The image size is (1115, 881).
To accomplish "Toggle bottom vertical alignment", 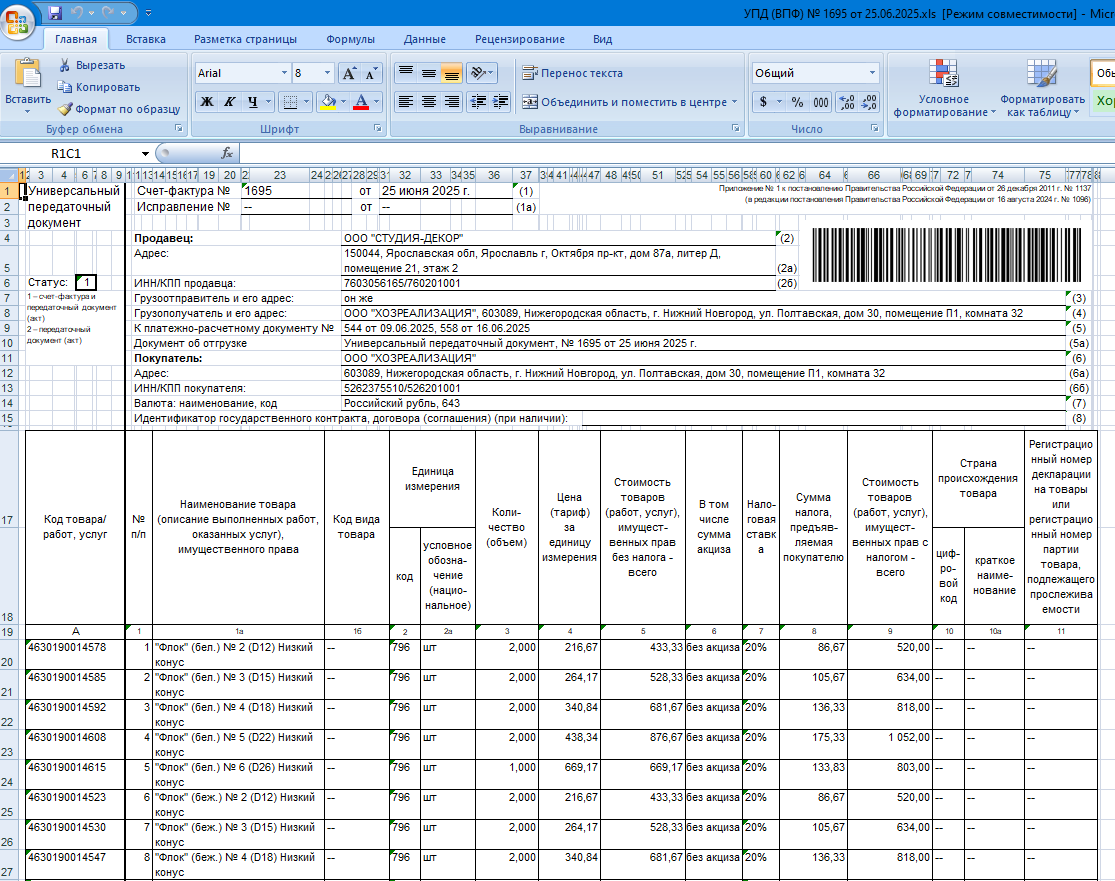I will (x=452, y=73).
